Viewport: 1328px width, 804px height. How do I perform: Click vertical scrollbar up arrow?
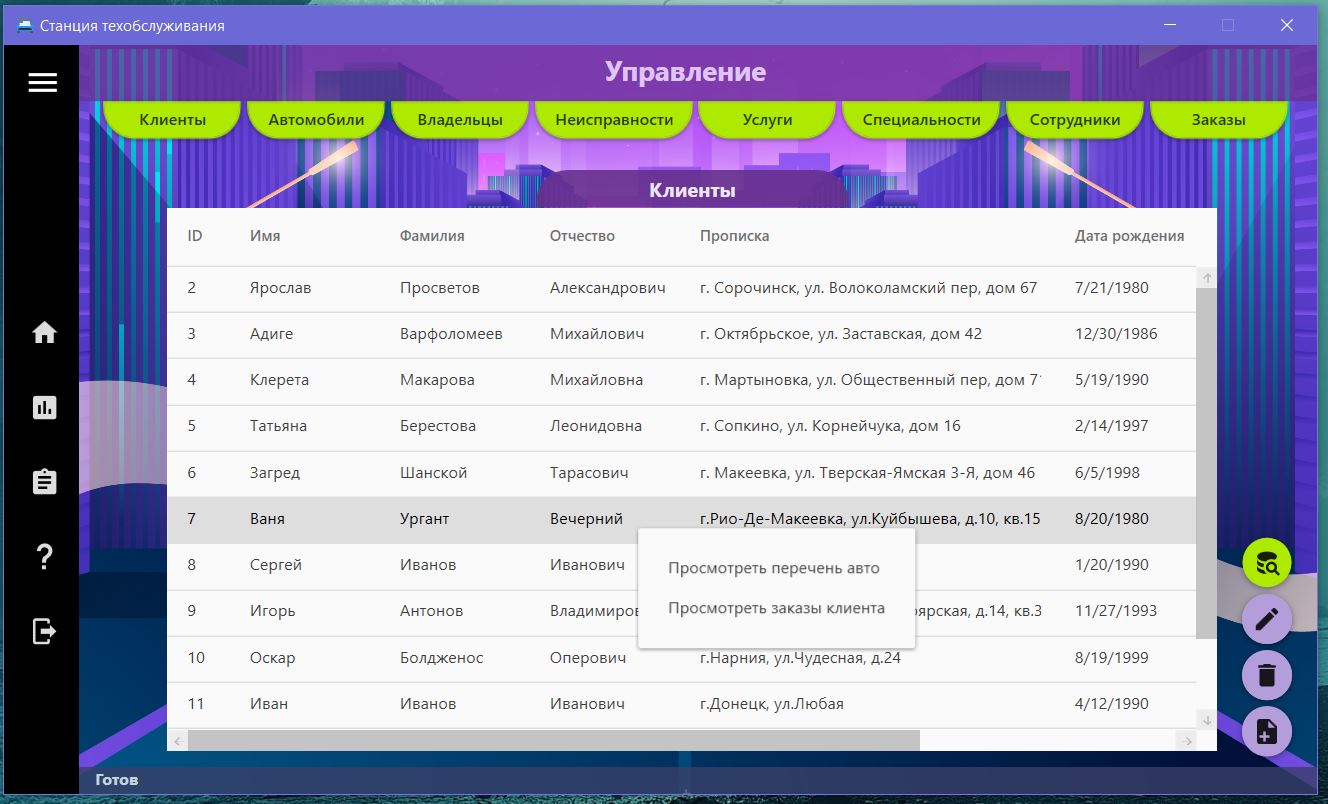pyautogui.click(x=1206, y=278)
